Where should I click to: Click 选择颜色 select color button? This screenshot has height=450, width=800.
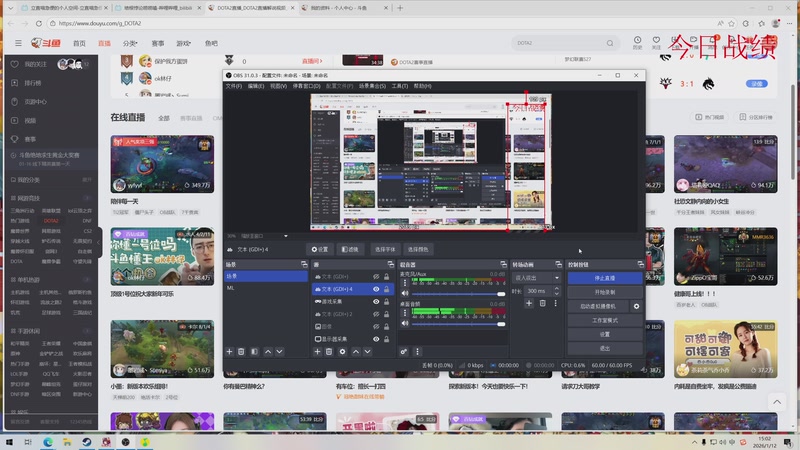(x=418, y=249)
